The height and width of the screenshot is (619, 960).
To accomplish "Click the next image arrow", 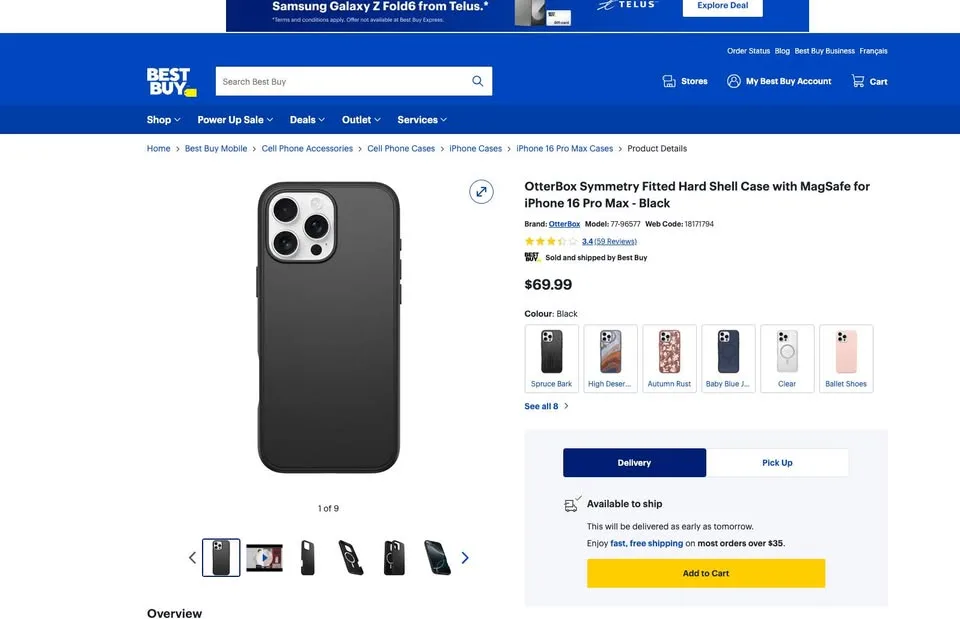I will pos(464,557).
